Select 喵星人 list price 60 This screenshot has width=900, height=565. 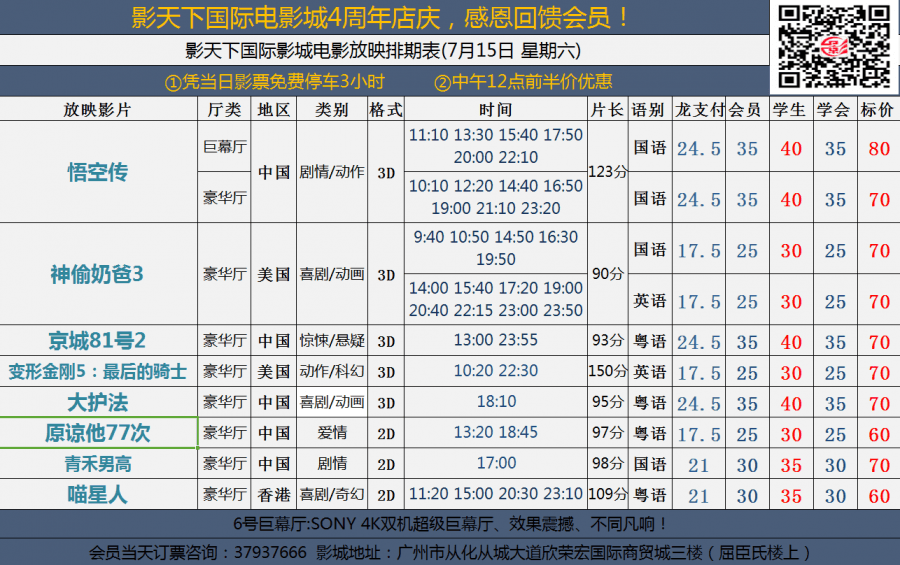coord(879,496)
